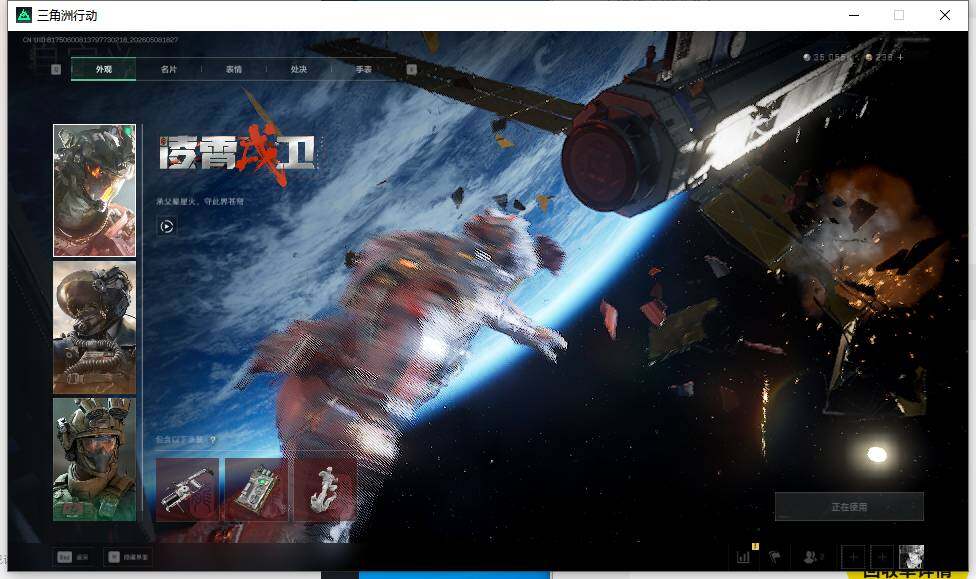The image size is (976, 579).
Task: Click the second empty squad slot plus
Action: [882, 557]
